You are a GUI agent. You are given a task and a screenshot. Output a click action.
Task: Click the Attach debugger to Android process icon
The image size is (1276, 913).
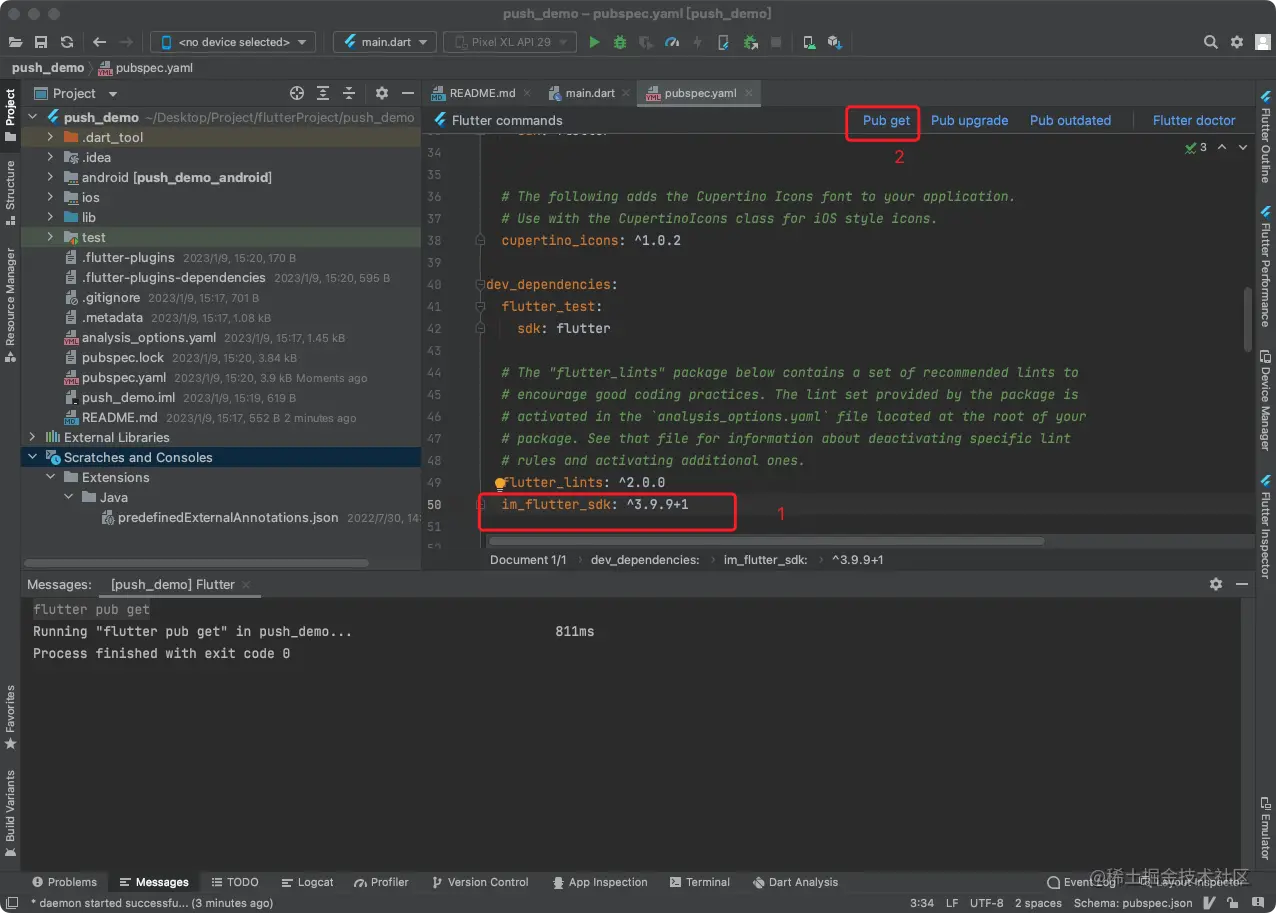[750, 42]
